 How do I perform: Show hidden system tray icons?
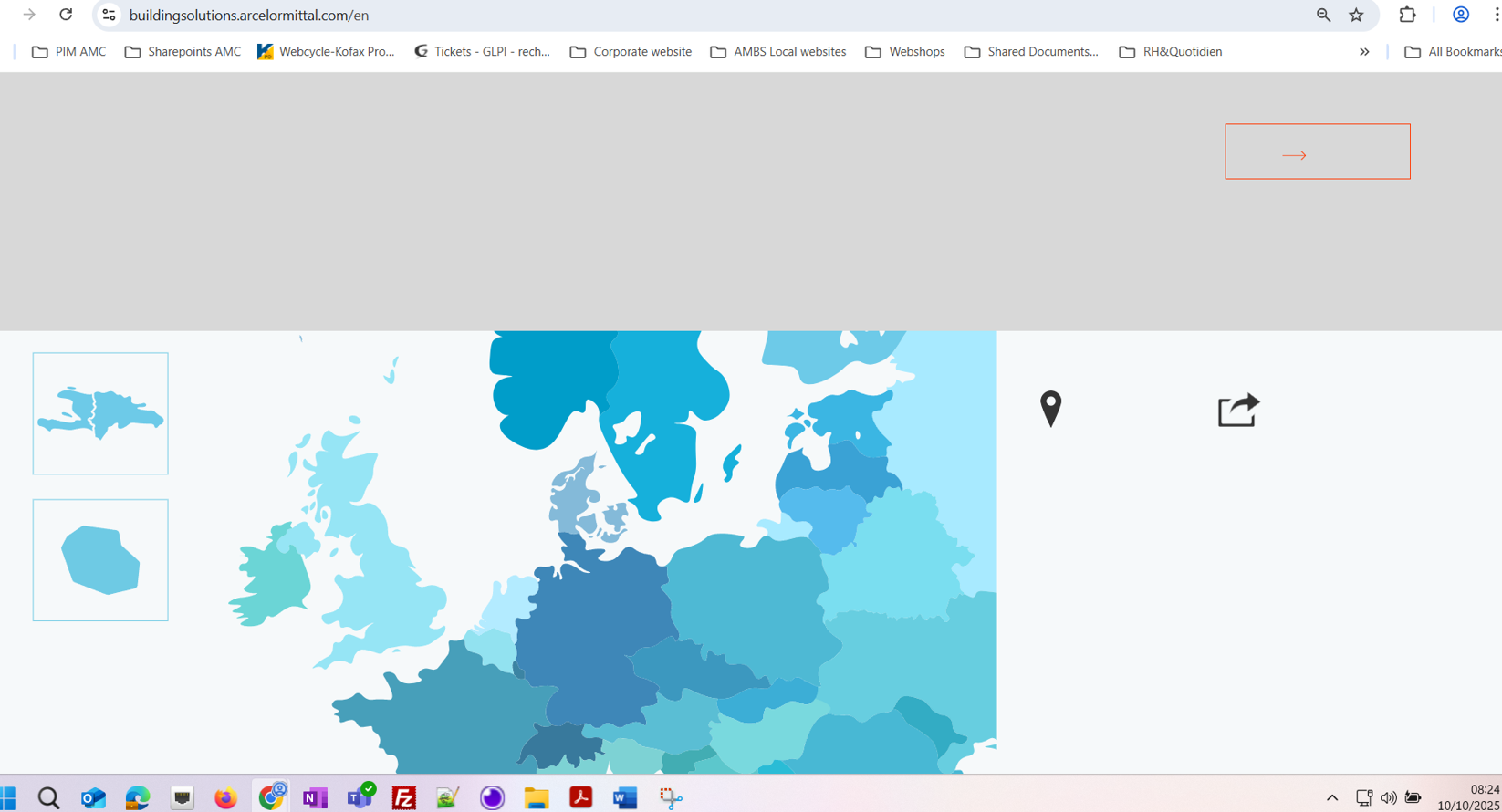pyautogui.click(x=1332, y=797)
